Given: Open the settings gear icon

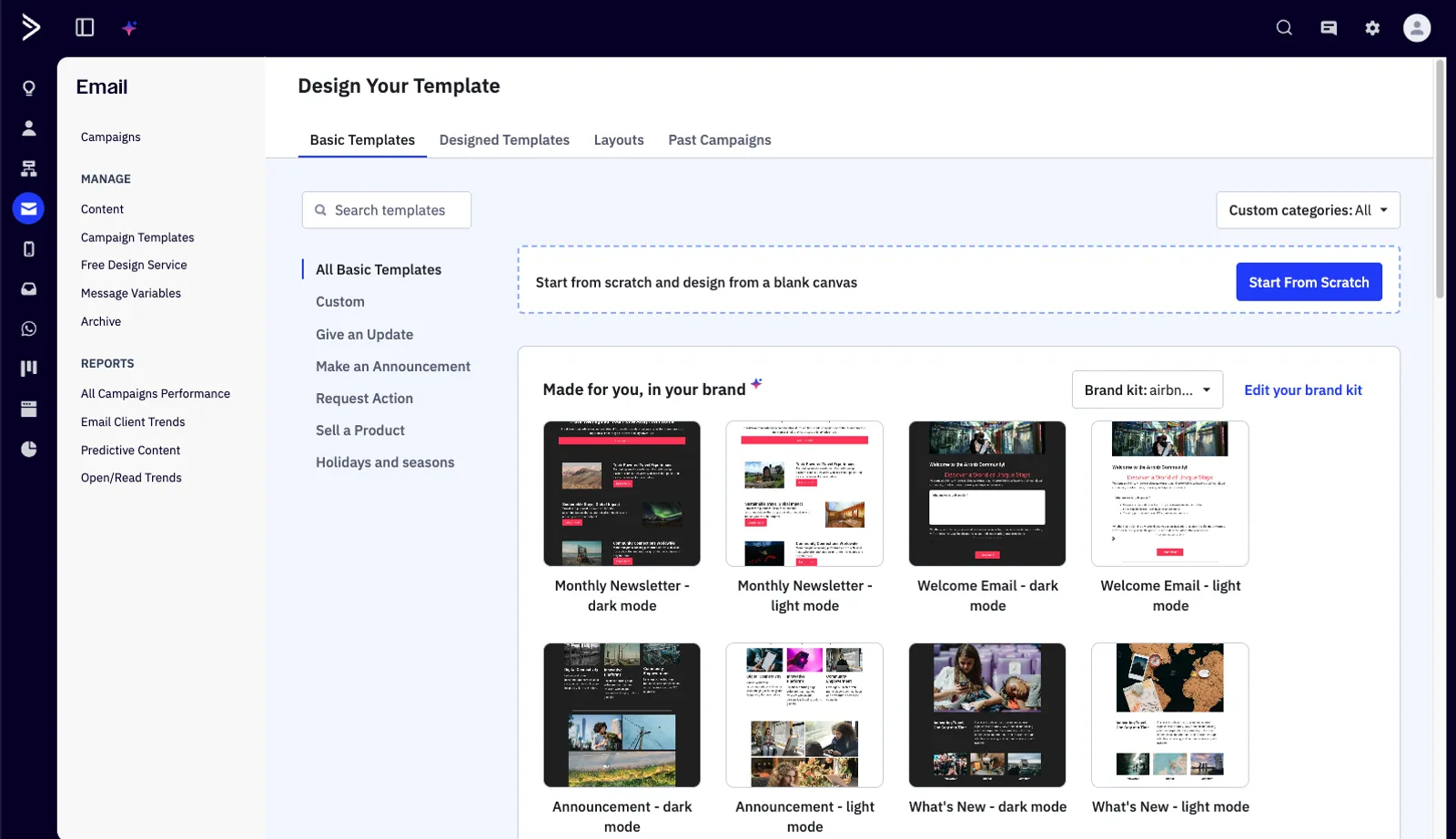Looking at the screenshot, I should 1372,28.
